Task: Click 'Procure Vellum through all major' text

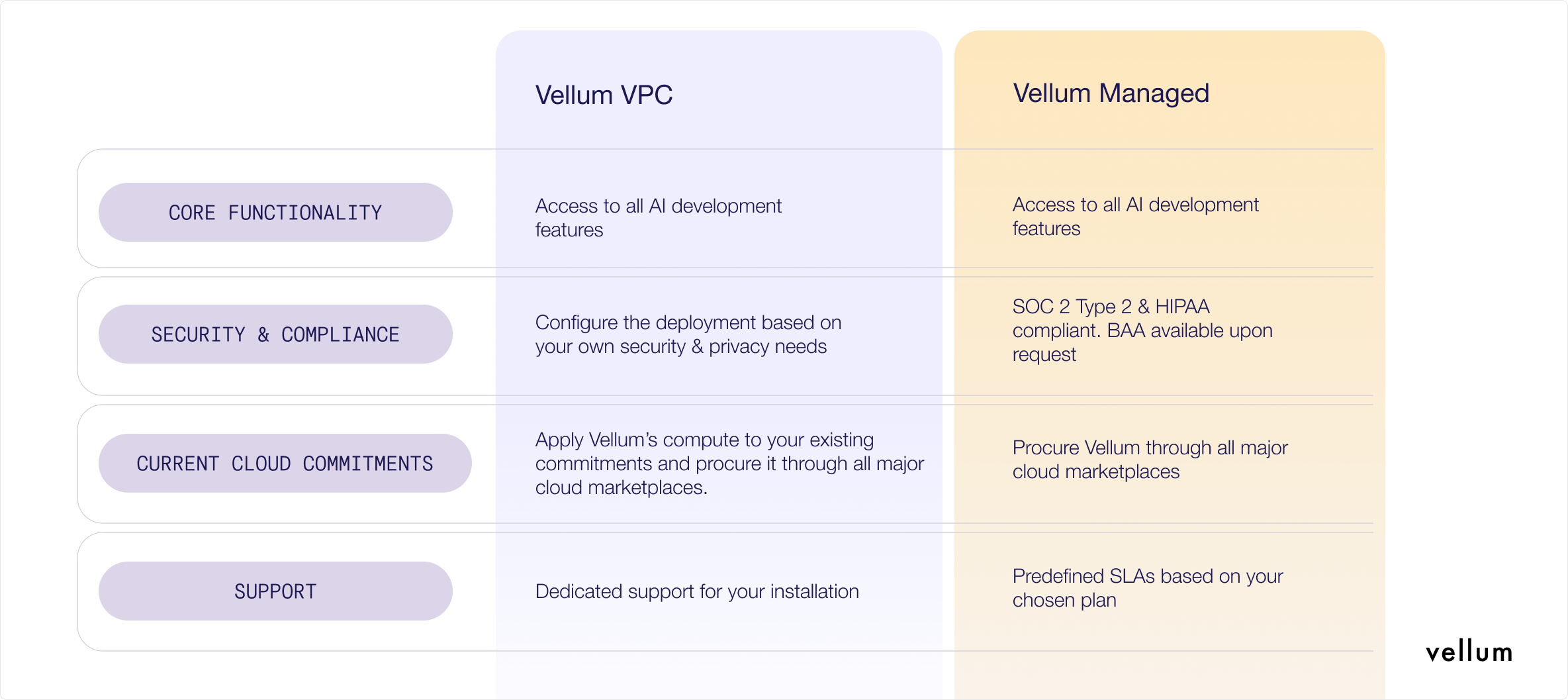Action: (1150, 448)
